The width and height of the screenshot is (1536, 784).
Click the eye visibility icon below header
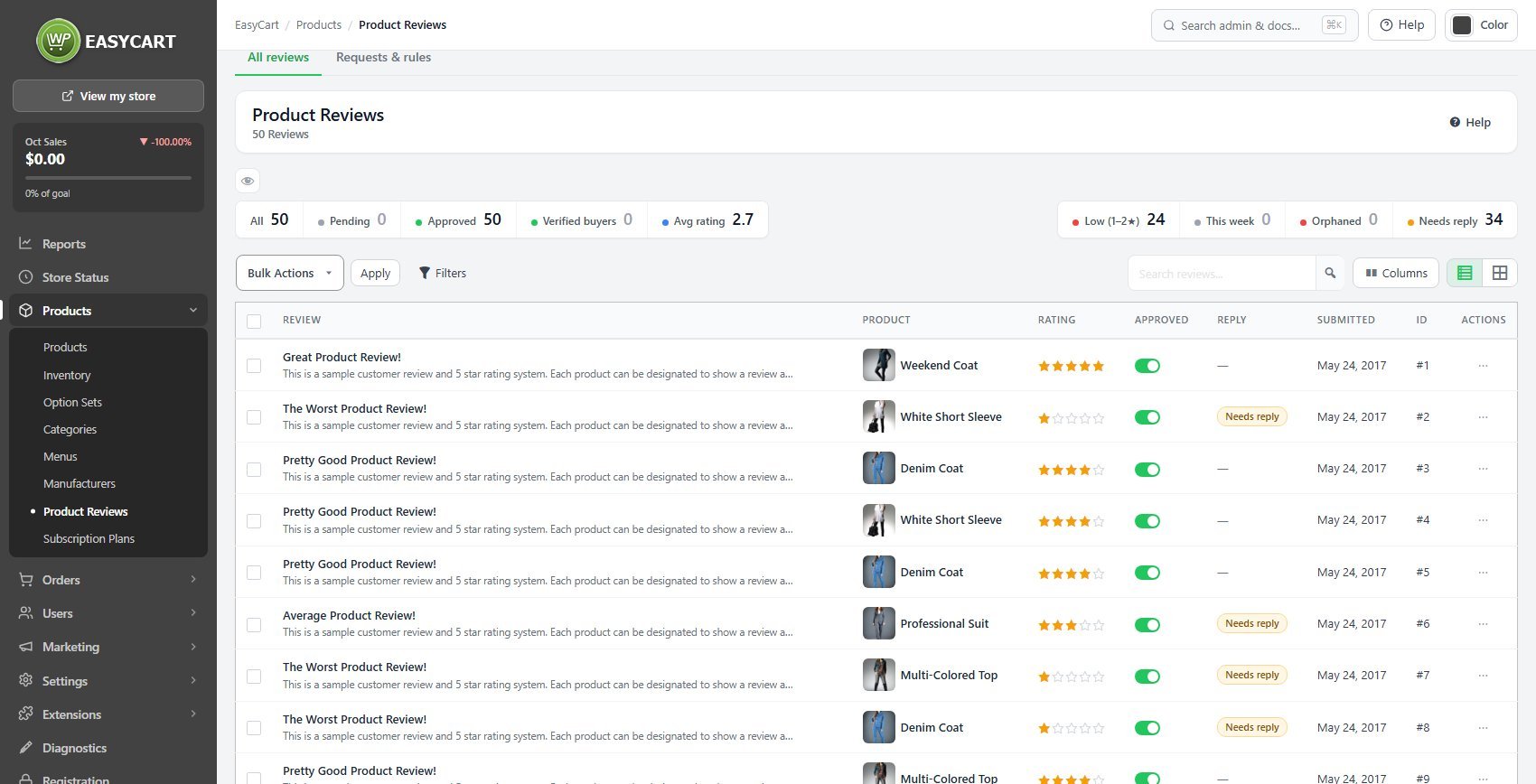(x=248, y=181)
